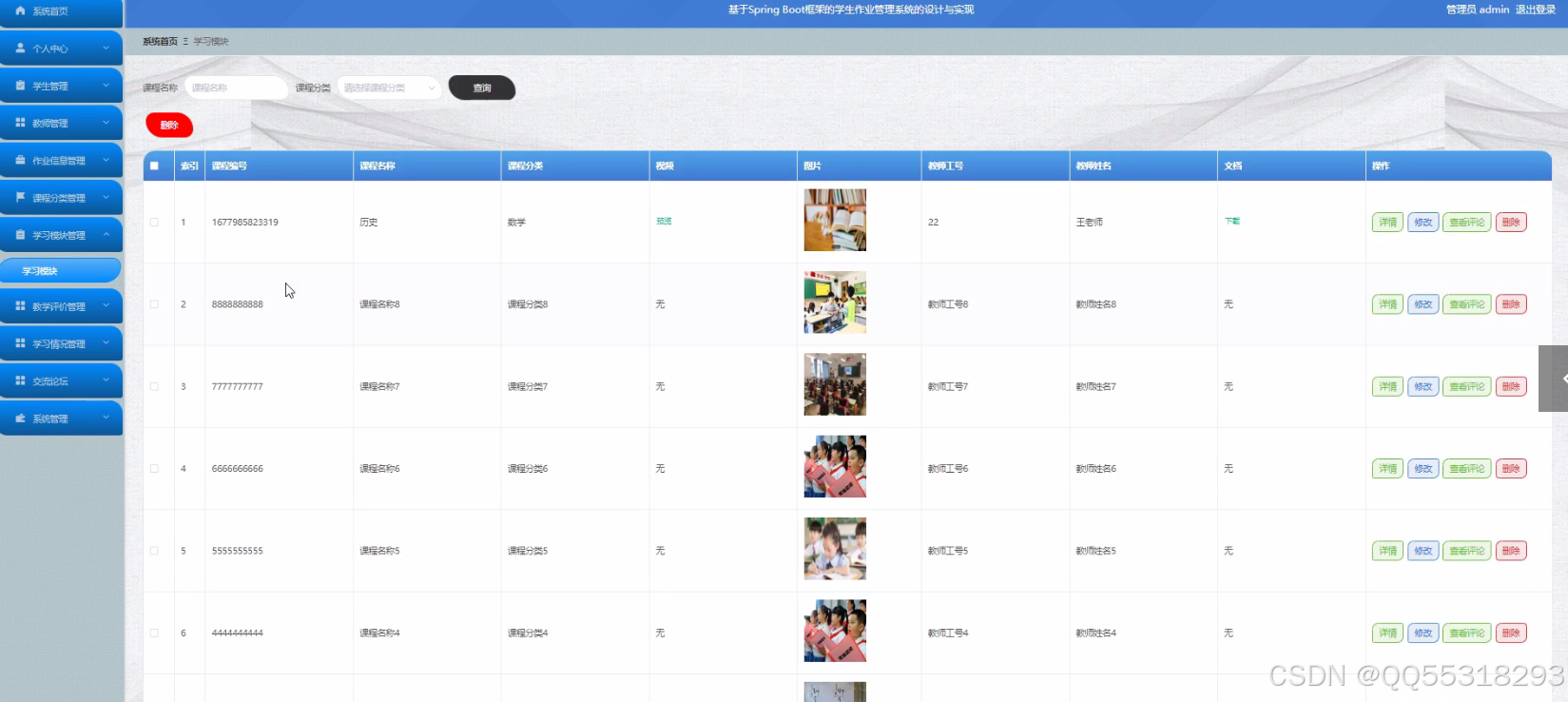Click 详情 for course 历史 row
Viewport: 1568px width, 702px height.
[1387, 222]
